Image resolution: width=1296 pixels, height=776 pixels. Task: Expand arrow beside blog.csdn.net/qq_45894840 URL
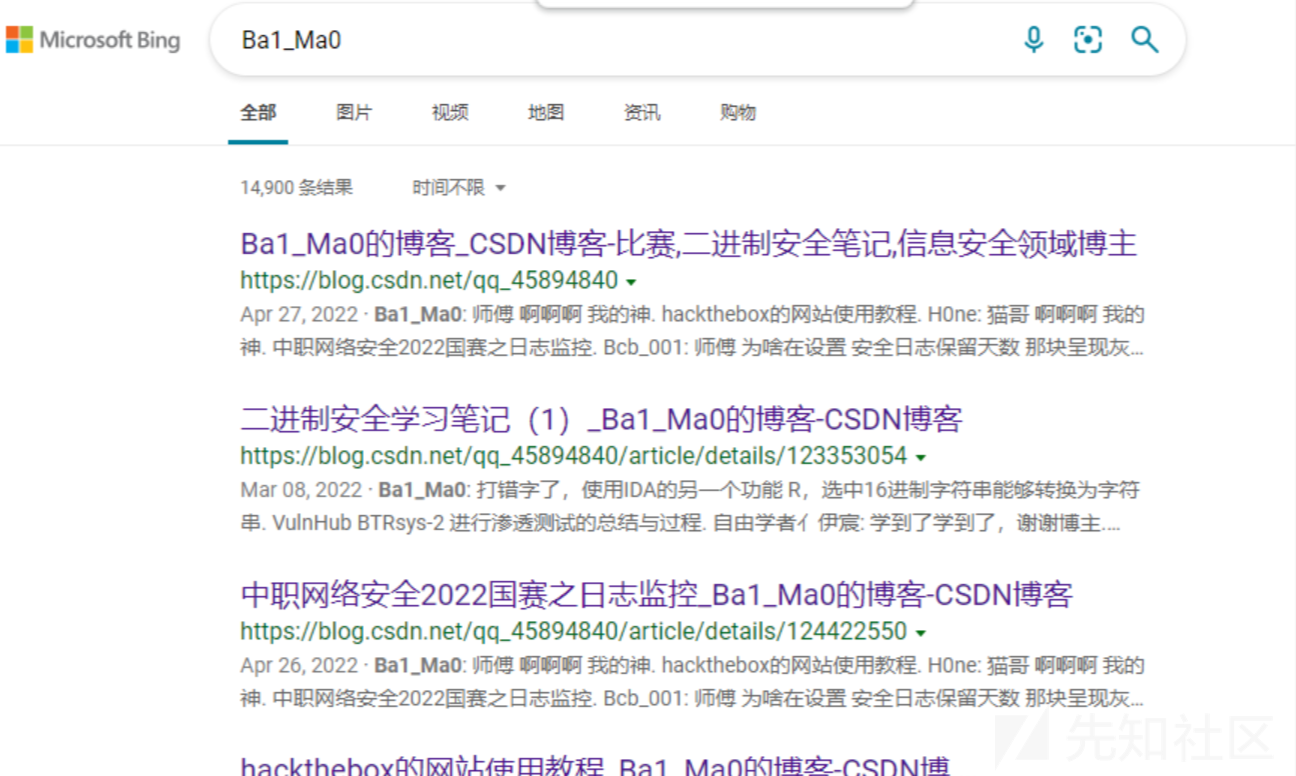pos(631,282)
